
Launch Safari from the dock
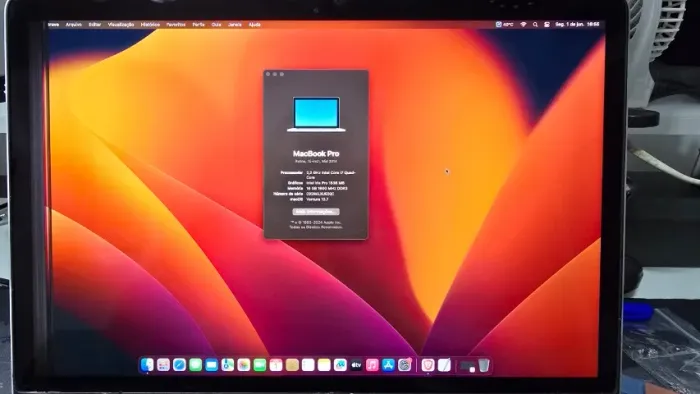[x=179, y=365]
